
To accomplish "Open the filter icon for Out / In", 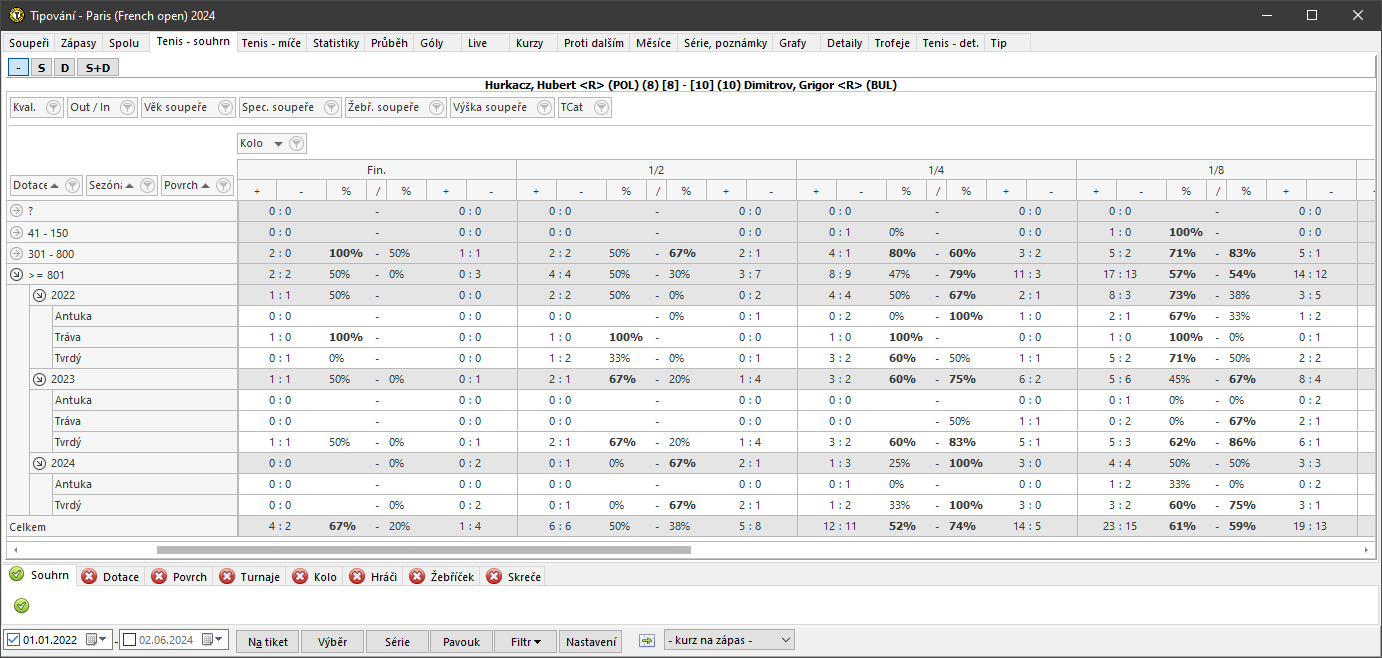I will point(127,108).
